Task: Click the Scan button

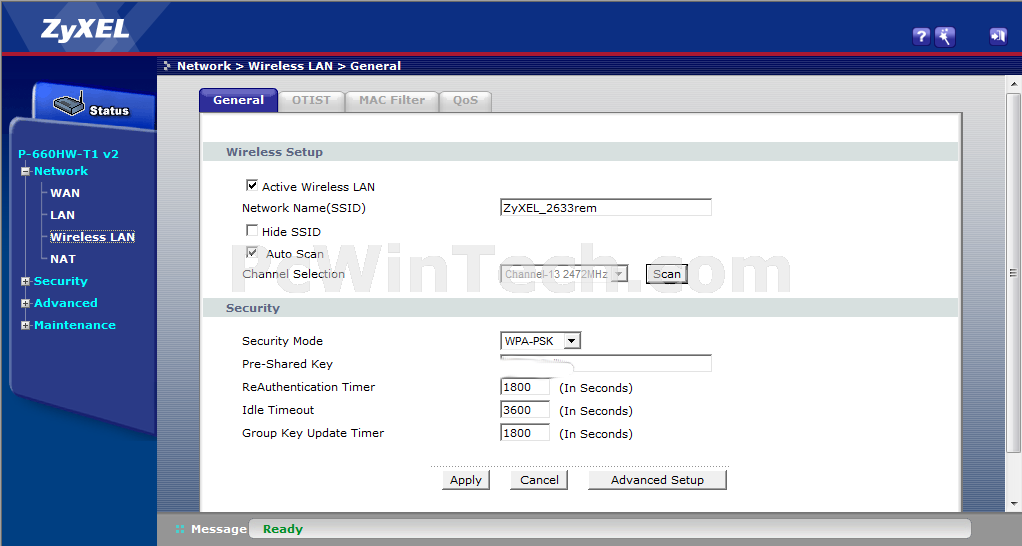Action: coord(667,274)
